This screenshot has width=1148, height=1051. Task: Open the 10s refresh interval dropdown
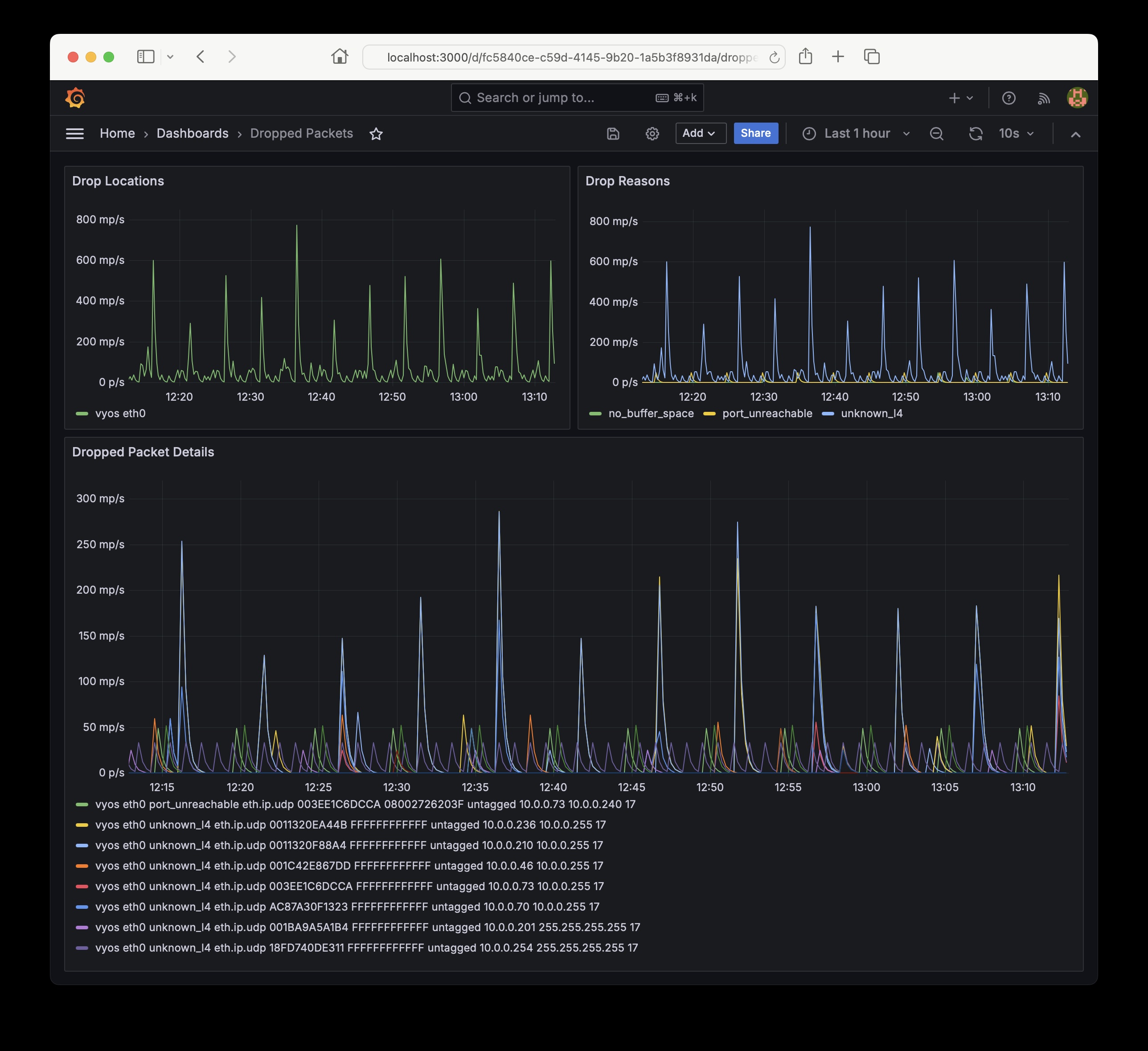pos(1017,134)
